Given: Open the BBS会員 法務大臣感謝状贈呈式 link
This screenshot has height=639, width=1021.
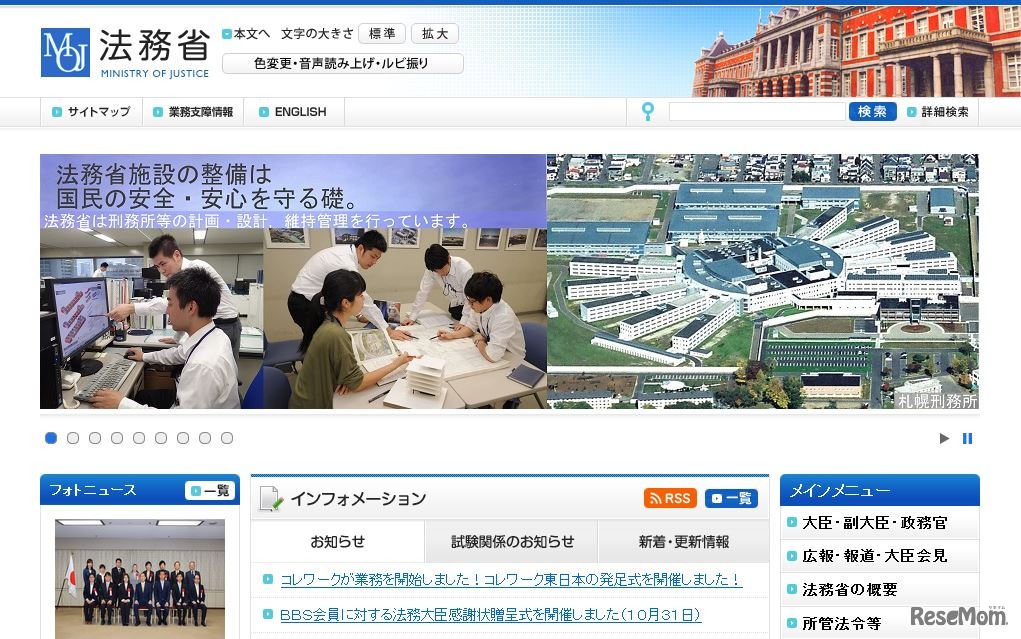Looking at the screenshot, I should click(x=490, y=614).
